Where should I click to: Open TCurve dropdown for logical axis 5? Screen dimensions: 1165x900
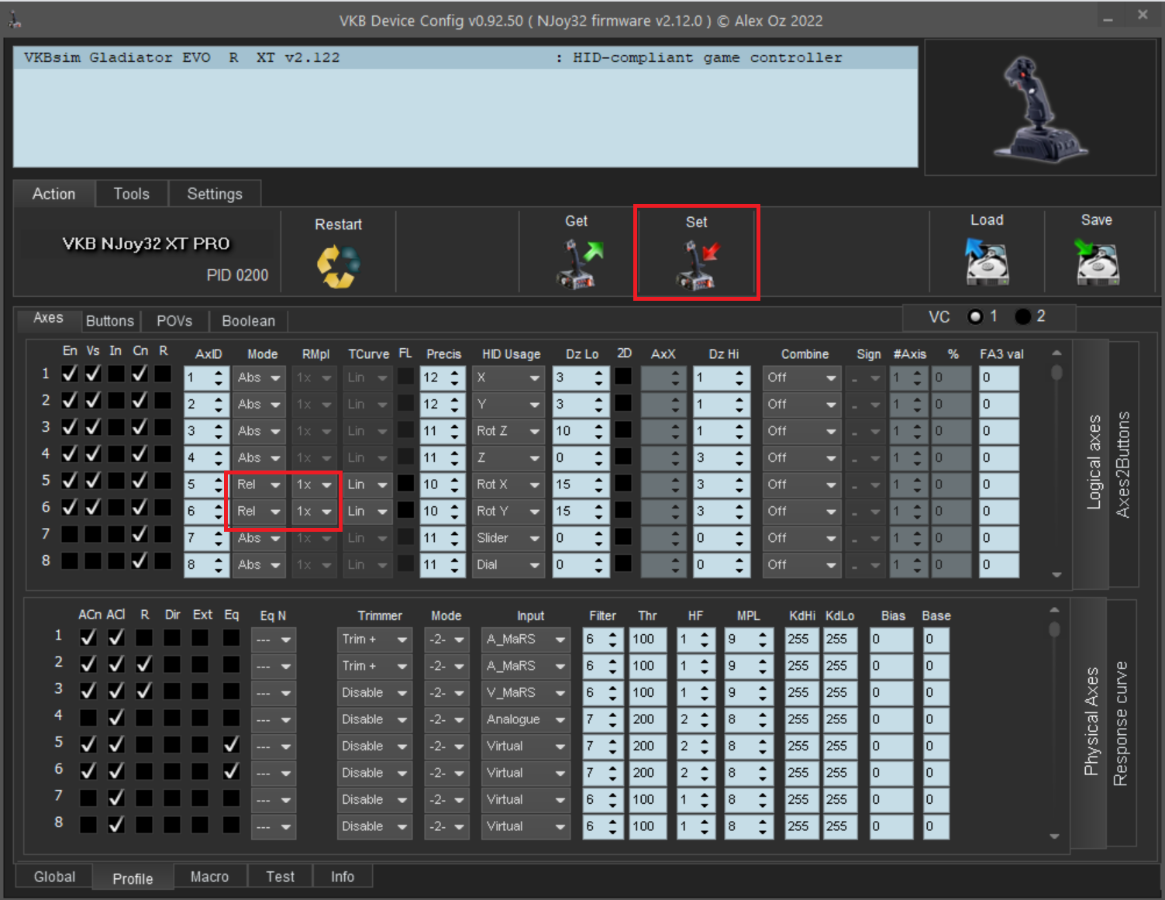[368, 485]
